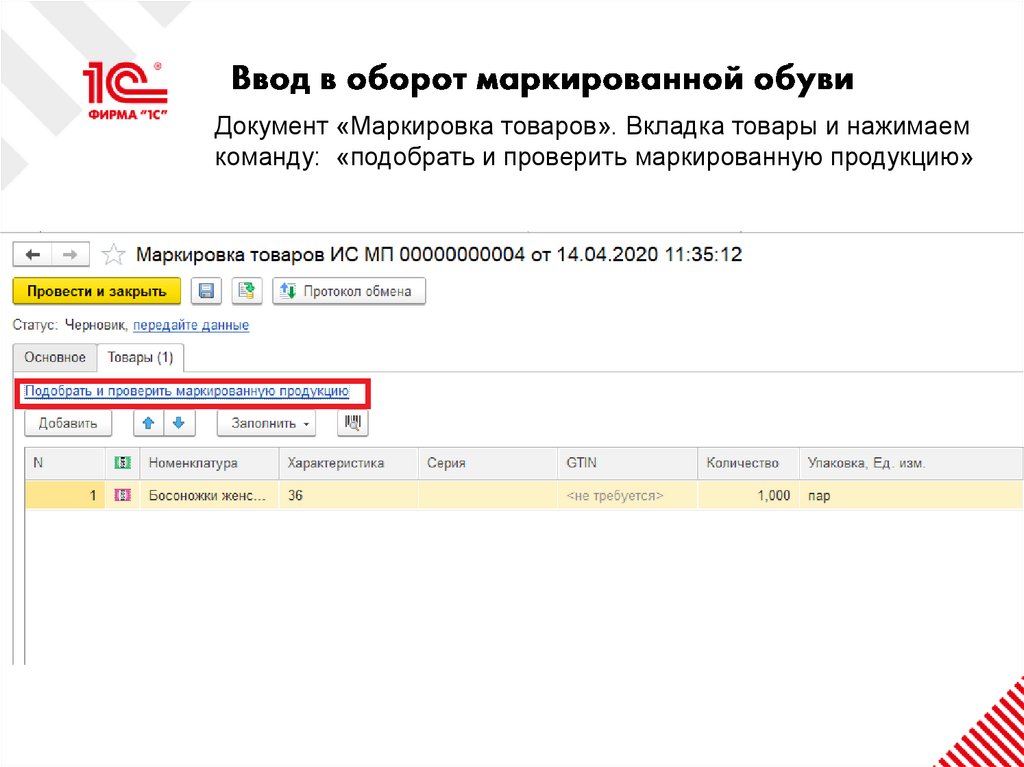Move row up with blue up arrow
Viewport: 1024px width, 767px height.
pyautogui.click(x=148, y=423)
